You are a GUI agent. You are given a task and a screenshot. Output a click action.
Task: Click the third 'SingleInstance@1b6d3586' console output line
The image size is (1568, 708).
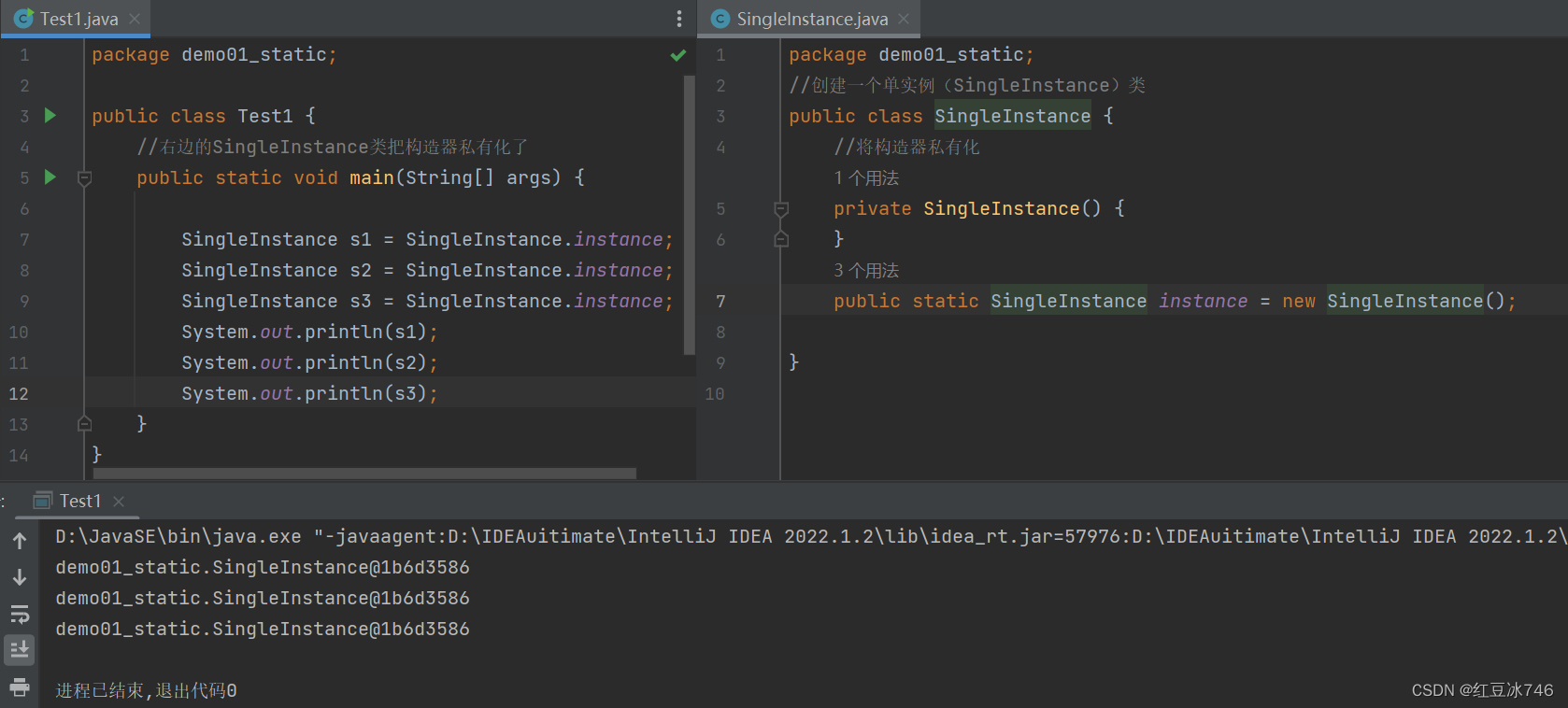click(x=263, y=629)
